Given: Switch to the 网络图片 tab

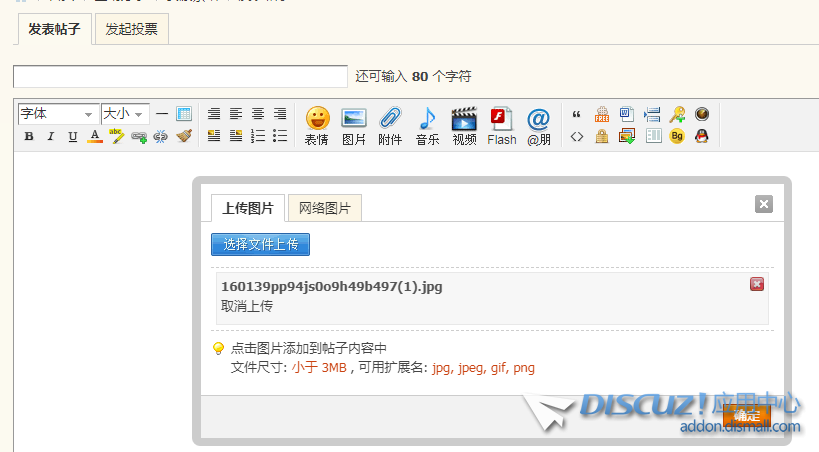Looking at the screenshot, I should click(324, 208).
